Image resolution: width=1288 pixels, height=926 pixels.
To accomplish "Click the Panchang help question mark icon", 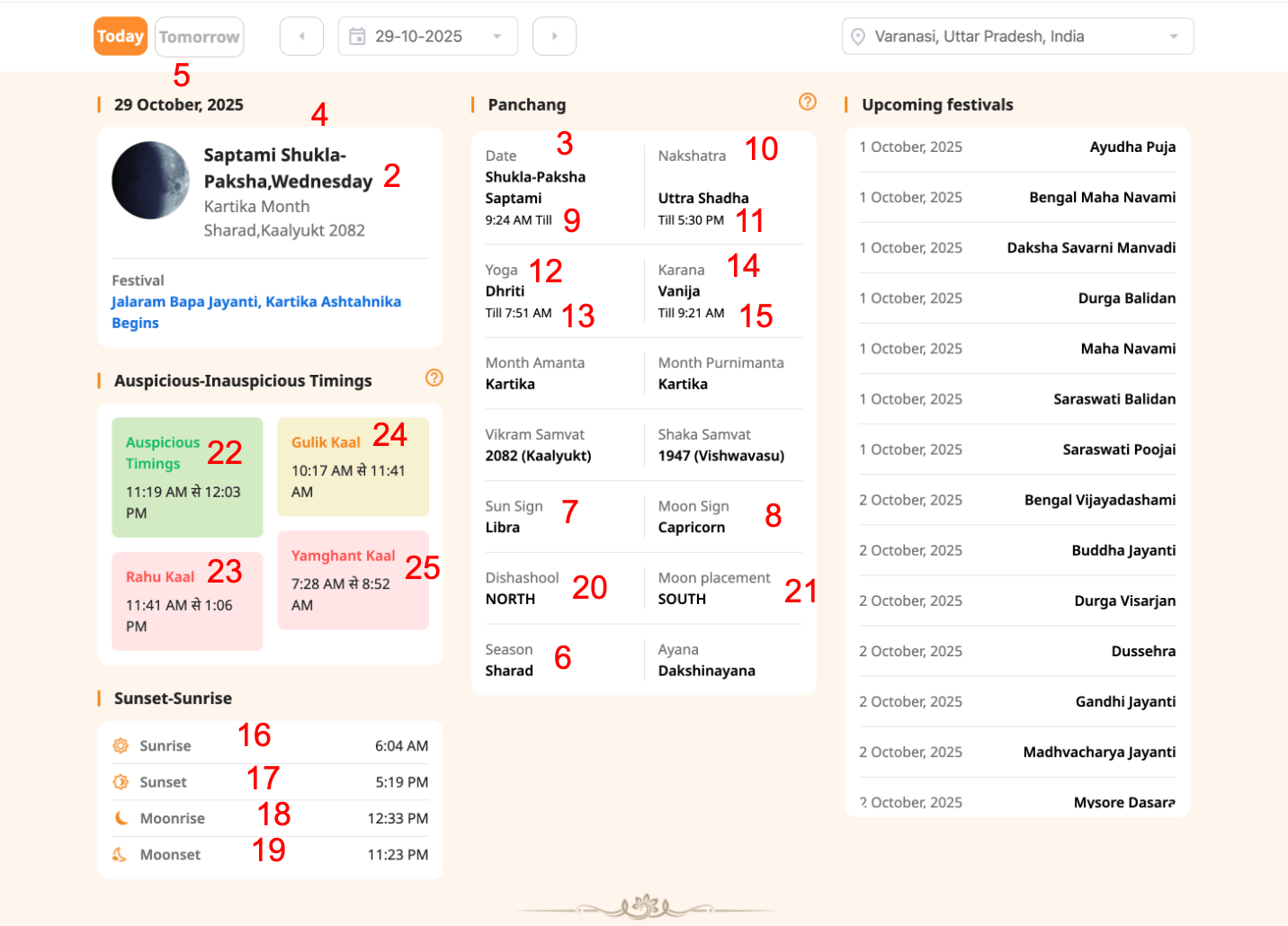I will coord(807,102).
